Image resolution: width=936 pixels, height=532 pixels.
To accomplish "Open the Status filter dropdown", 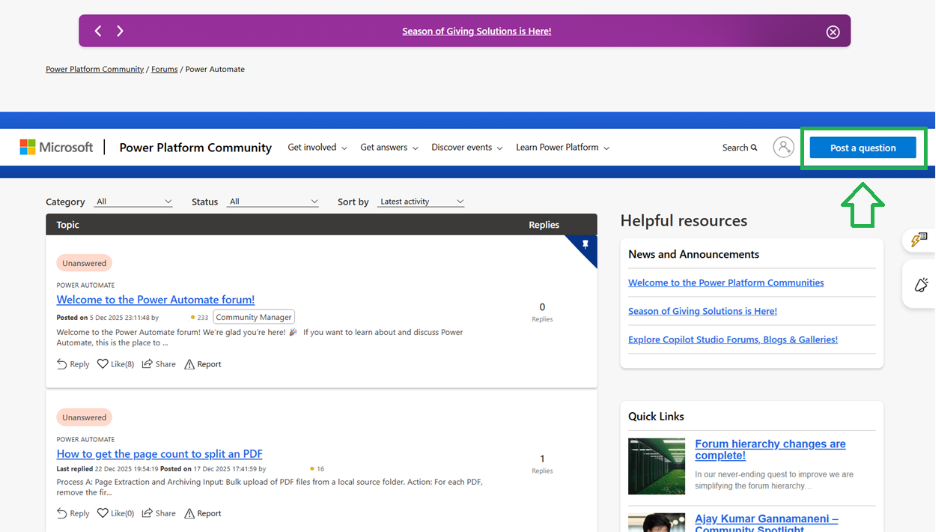I will (x=273, y=202).
